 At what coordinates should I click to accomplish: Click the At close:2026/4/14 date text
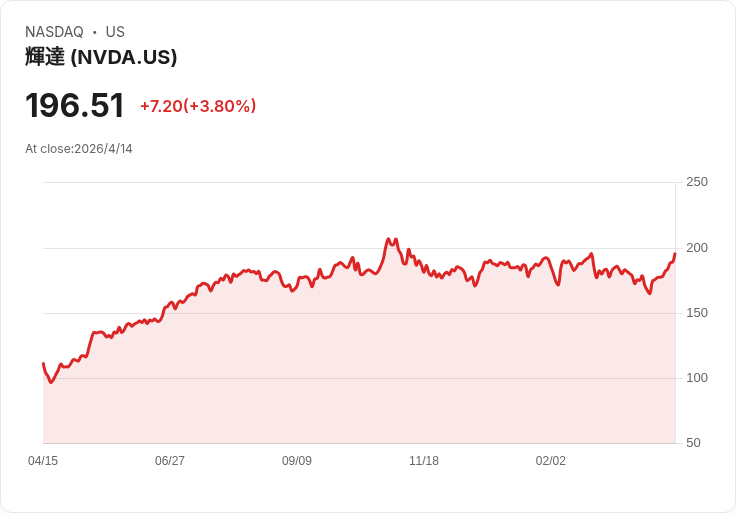[x=79, y=149]
